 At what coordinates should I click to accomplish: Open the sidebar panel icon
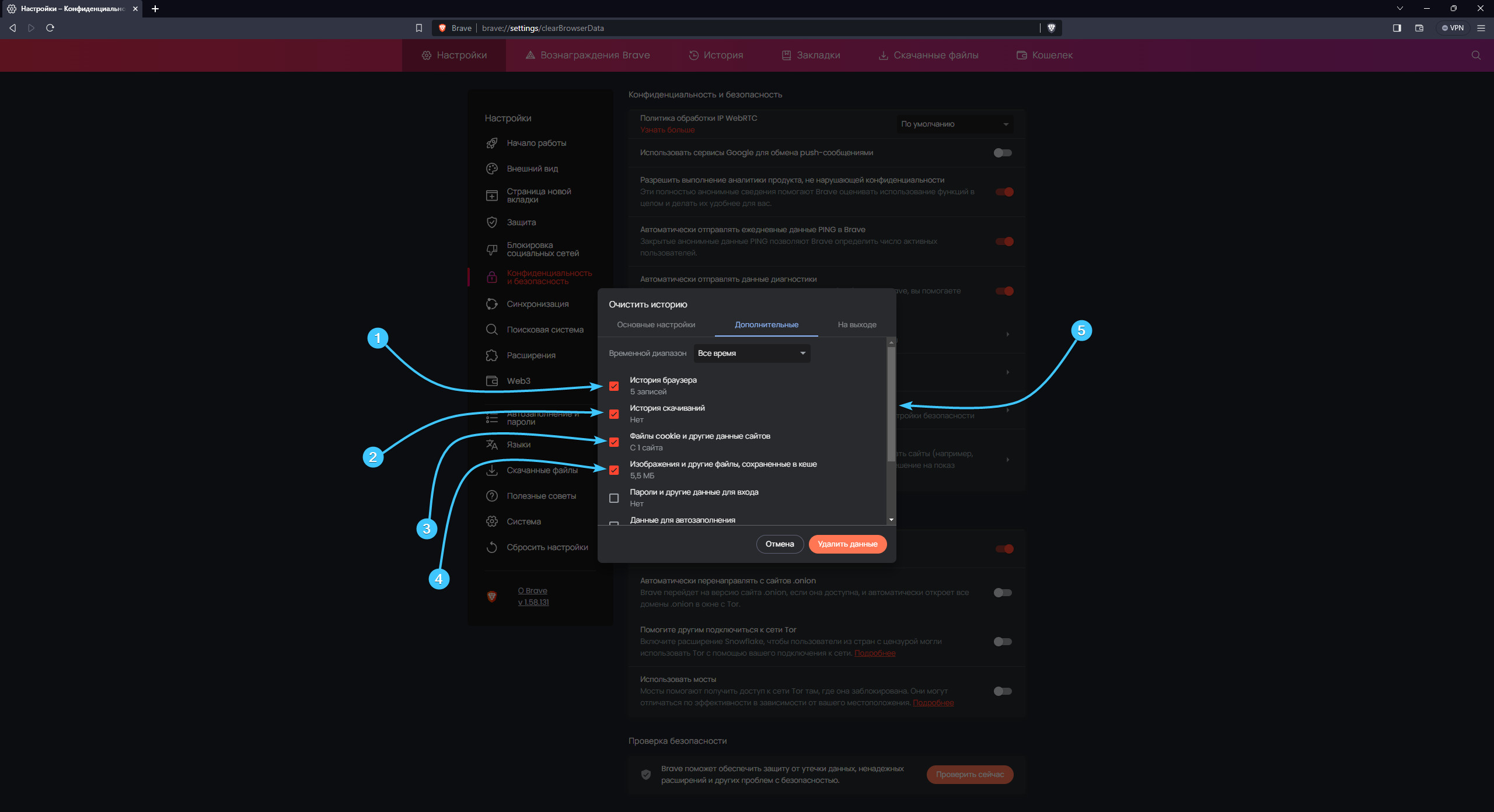(x=1397, y=28)
